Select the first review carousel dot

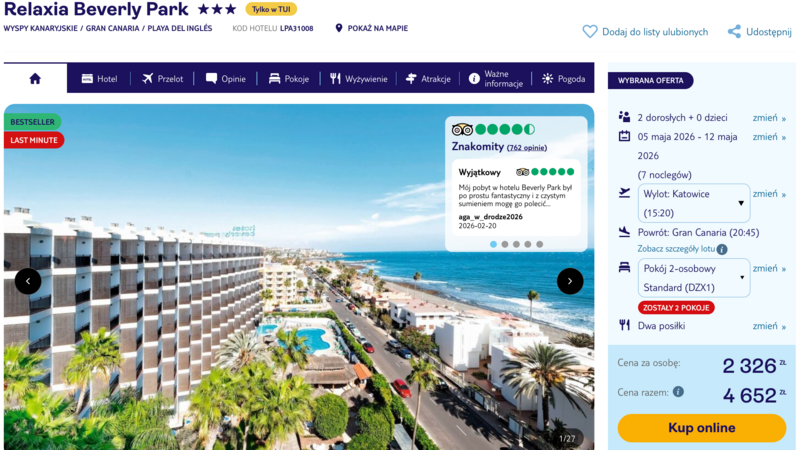coord(493,244)
